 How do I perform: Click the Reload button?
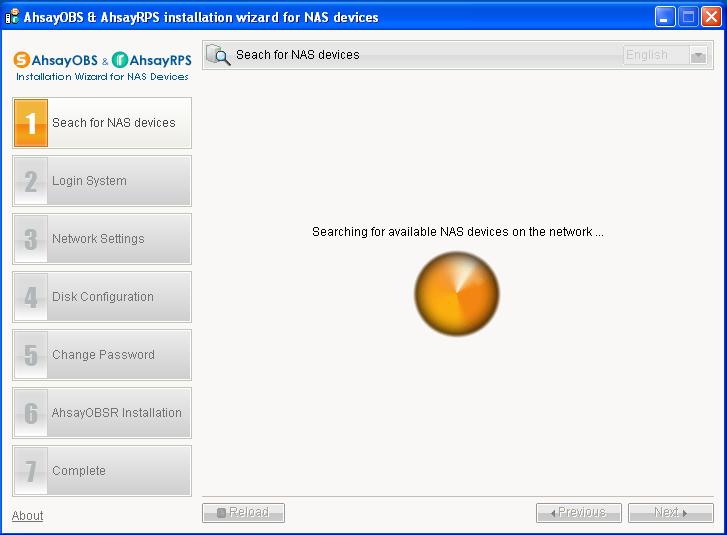[x=243, y=513]
